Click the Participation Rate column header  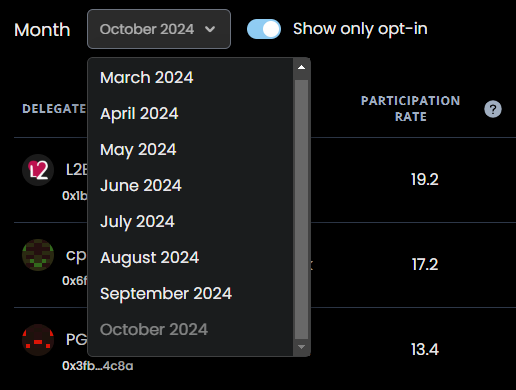click(411, 109)
